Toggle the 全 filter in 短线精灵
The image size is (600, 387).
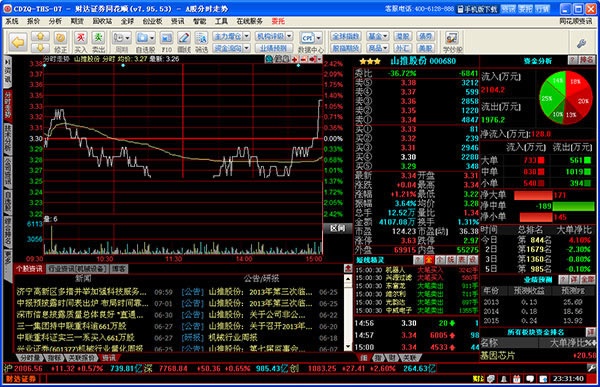pos(429,260)
